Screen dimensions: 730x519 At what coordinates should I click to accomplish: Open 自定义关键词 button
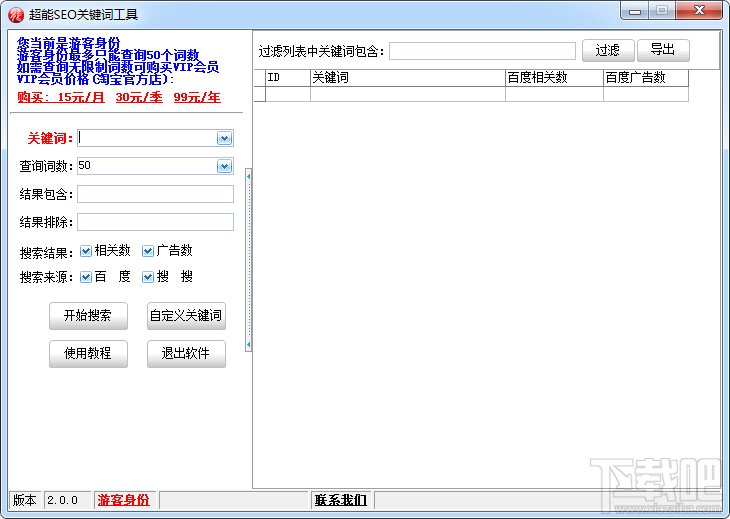tap(186, 316)
